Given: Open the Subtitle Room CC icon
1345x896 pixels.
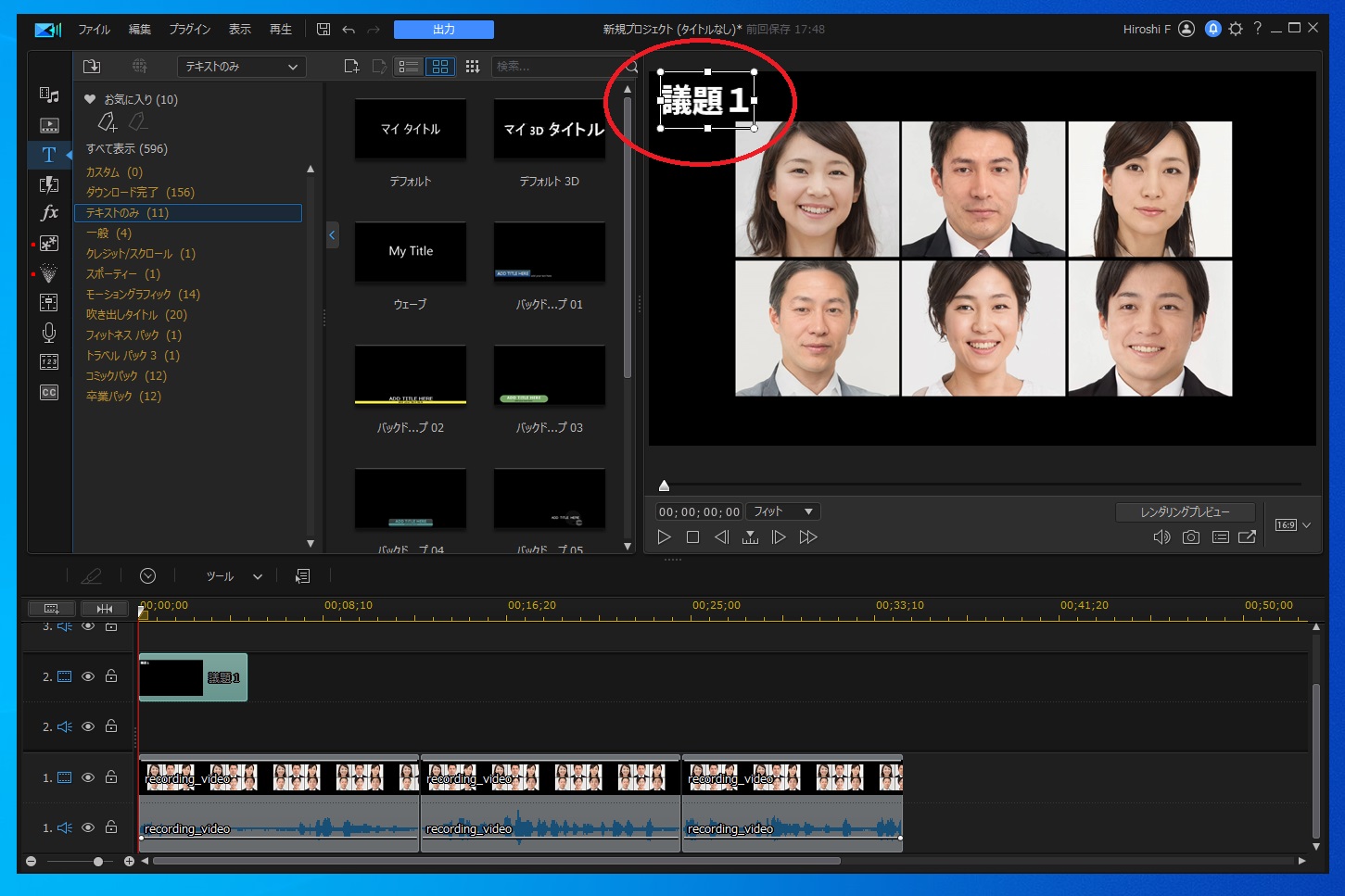Looking at the screenshot, I should point(49,392).
